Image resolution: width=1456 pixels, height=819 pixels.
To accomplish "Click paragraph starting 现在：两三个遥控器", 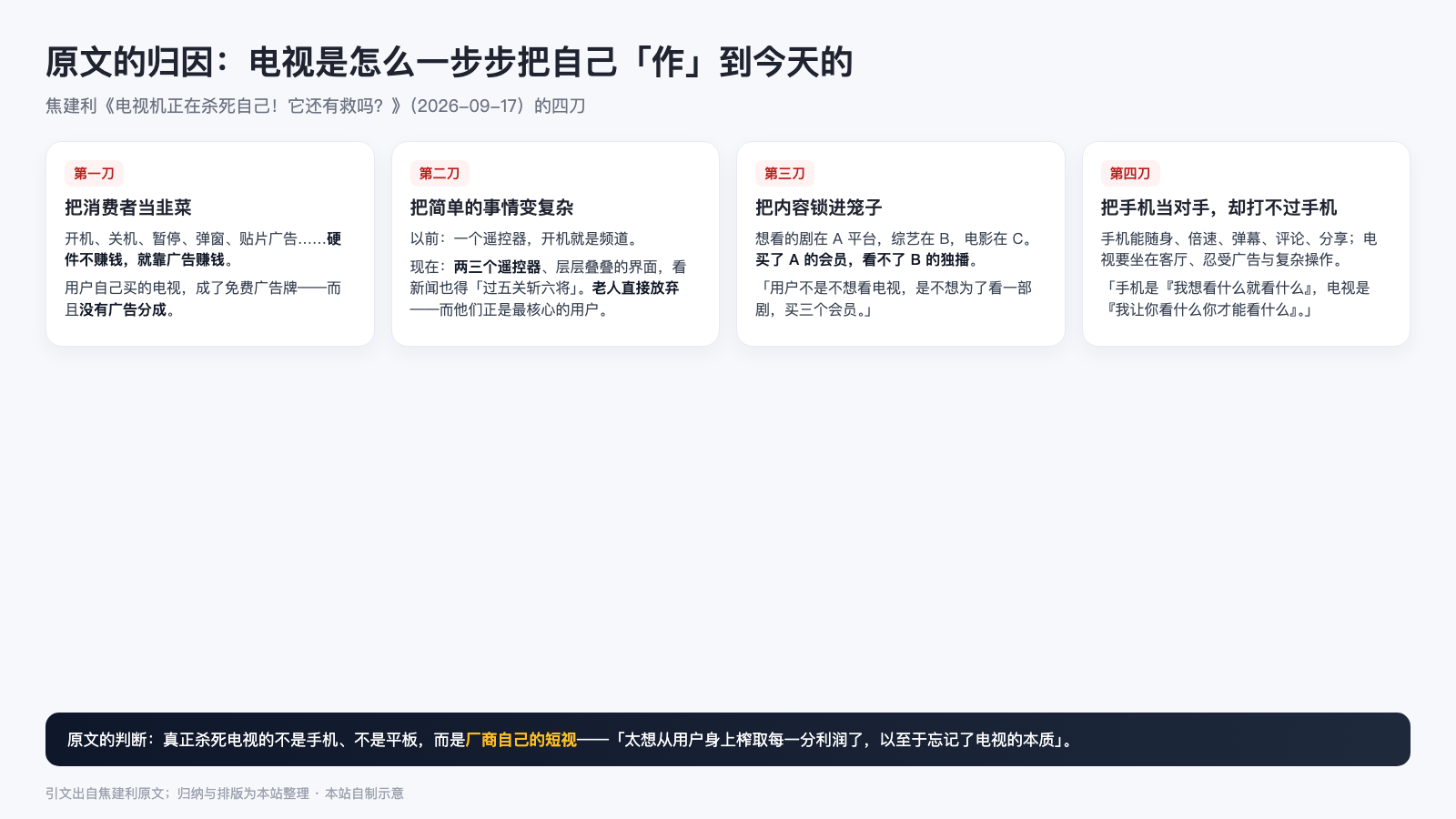I will click(549, 288).
